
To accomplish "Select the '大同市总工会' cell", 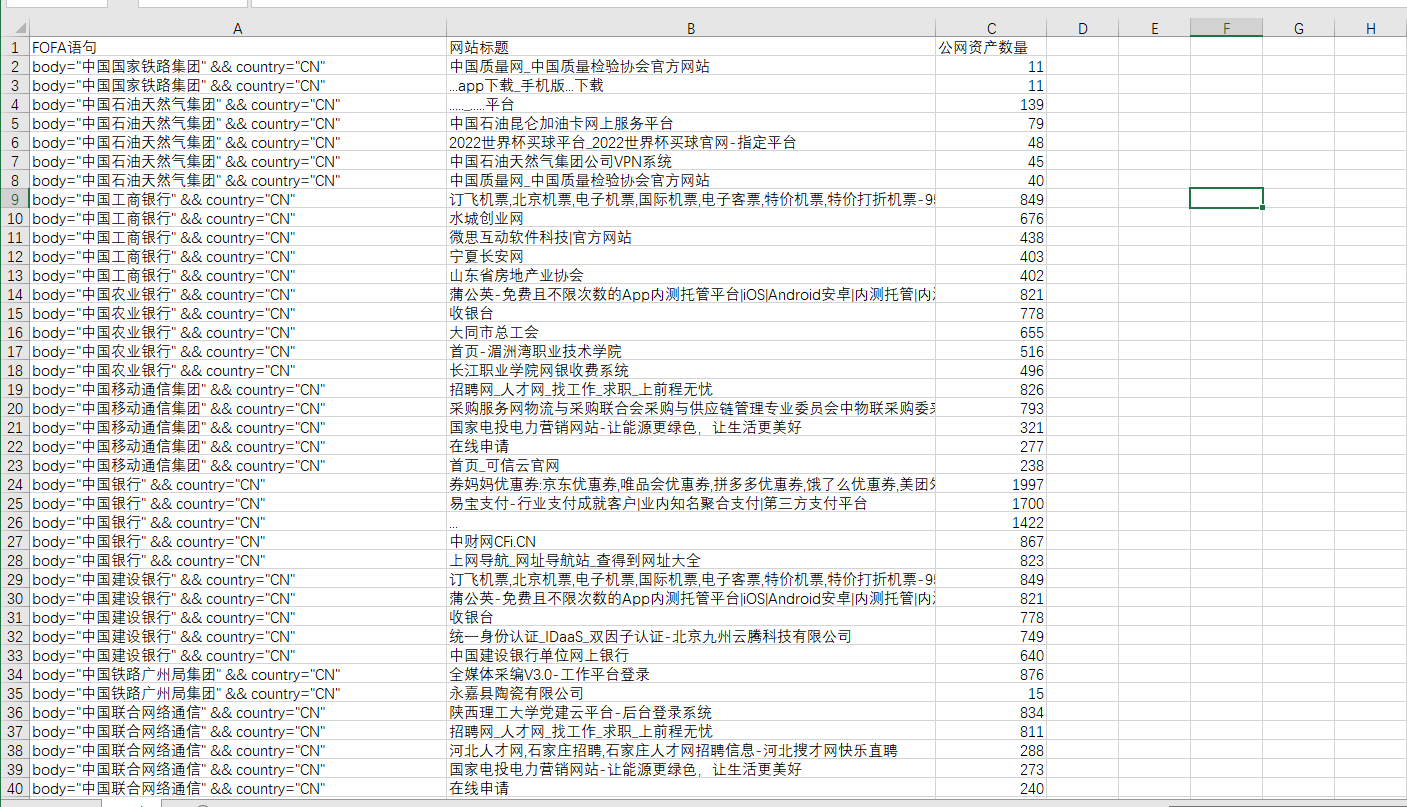I will (691, 332).
